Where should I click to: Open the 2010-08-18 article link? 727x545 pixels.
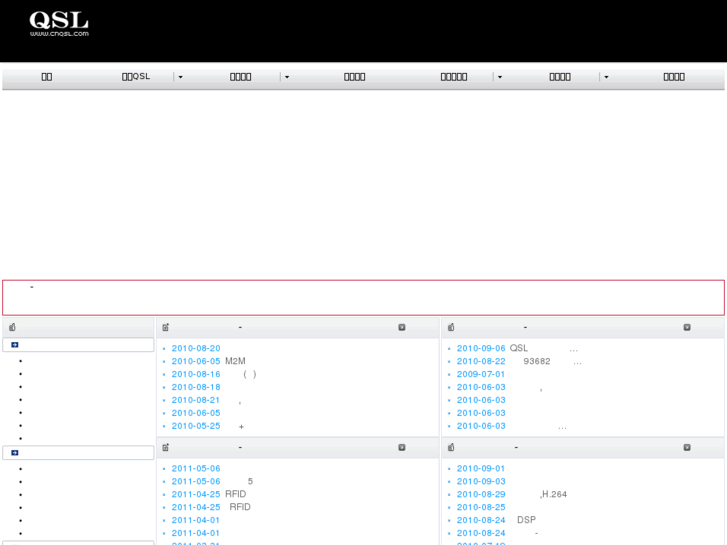click(x=196, y=387)
